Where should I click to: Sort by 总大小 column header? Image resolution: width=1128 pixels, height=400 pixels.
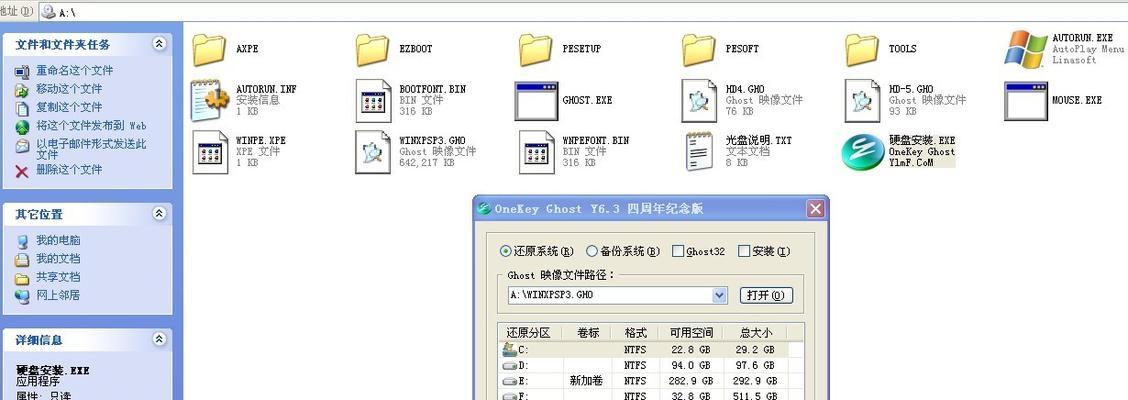(x=755, y=332)
